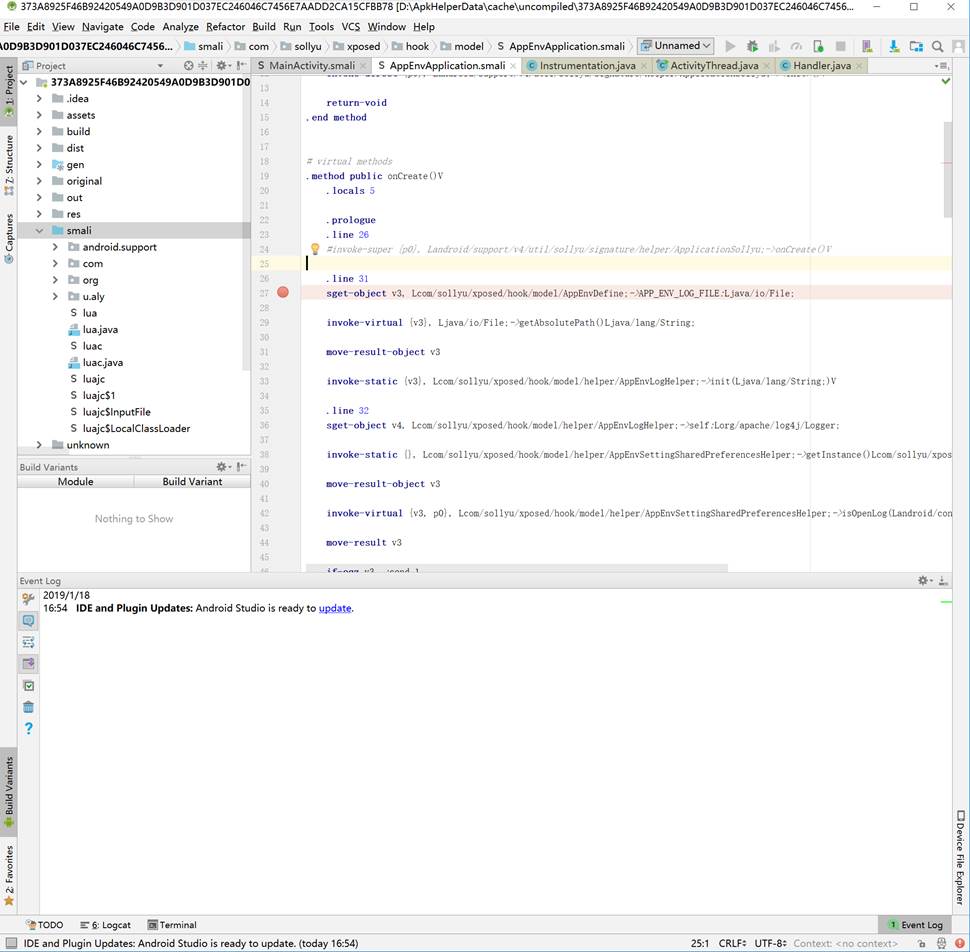Open Project panel gear settings

(223, 66)
